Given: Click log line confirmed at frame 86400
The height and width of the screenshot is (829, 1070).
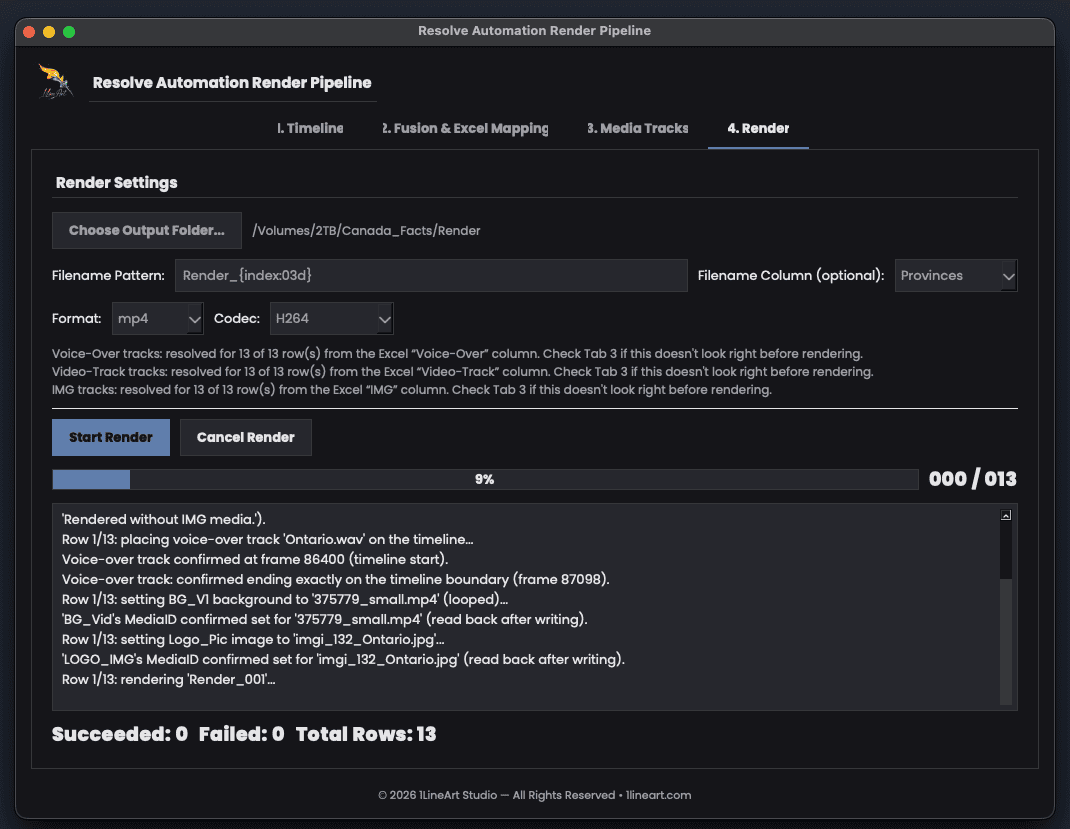Looking at the screenshot, I should point(255,559).
